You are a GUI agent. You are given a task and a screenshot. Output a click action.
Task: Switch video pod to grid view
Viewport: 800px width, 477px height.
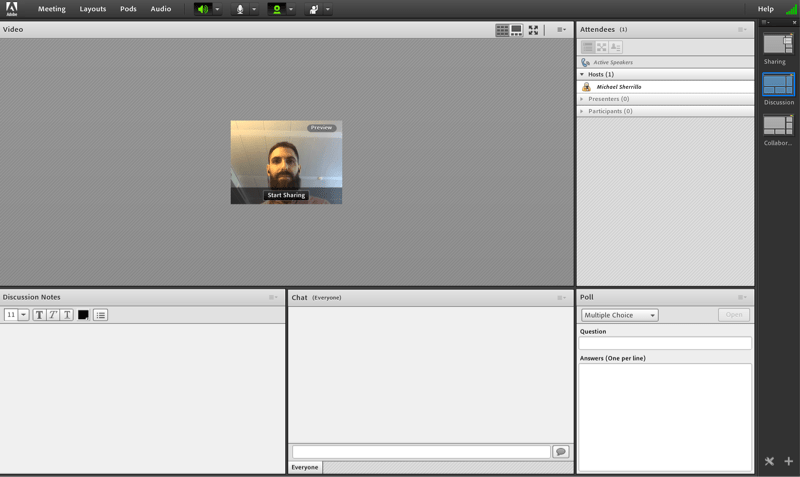[502, 30]
